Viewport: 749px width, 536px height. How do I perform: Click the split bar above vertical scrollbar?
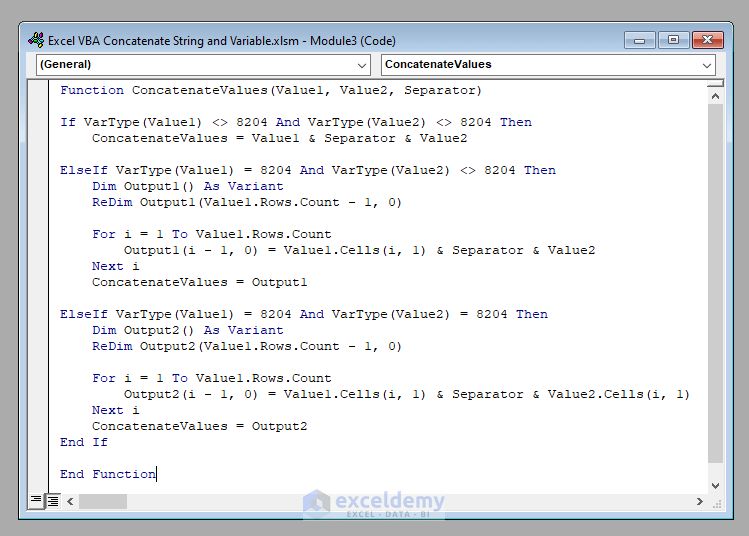click(715, 84)
